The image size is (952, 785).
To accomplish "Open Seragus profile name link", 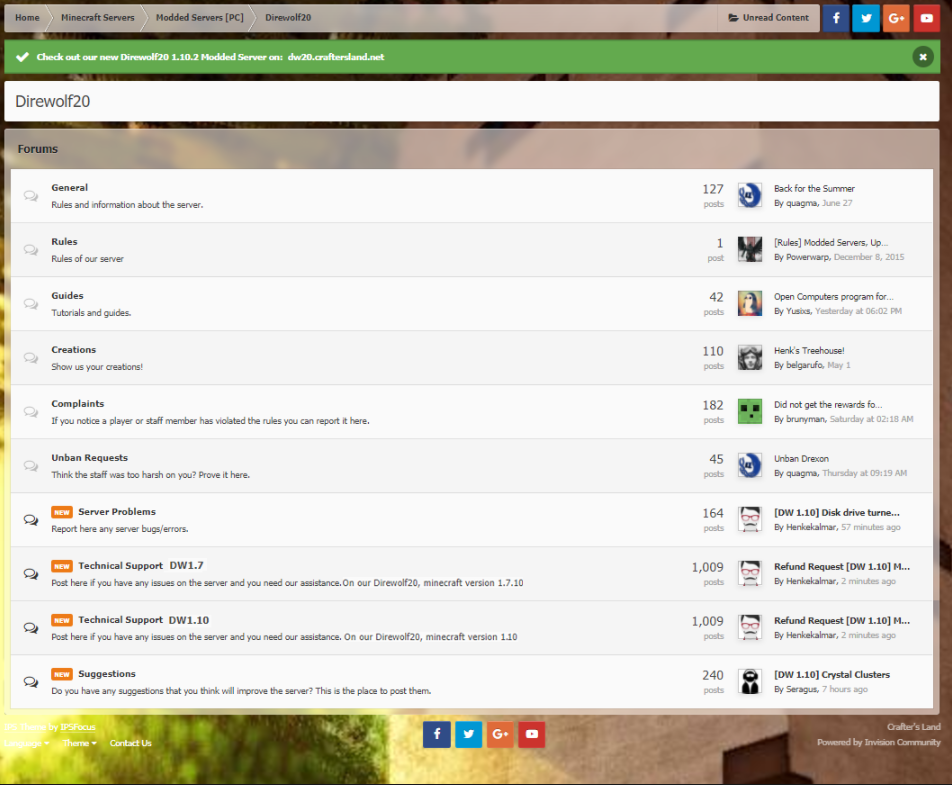I will 802,689.
